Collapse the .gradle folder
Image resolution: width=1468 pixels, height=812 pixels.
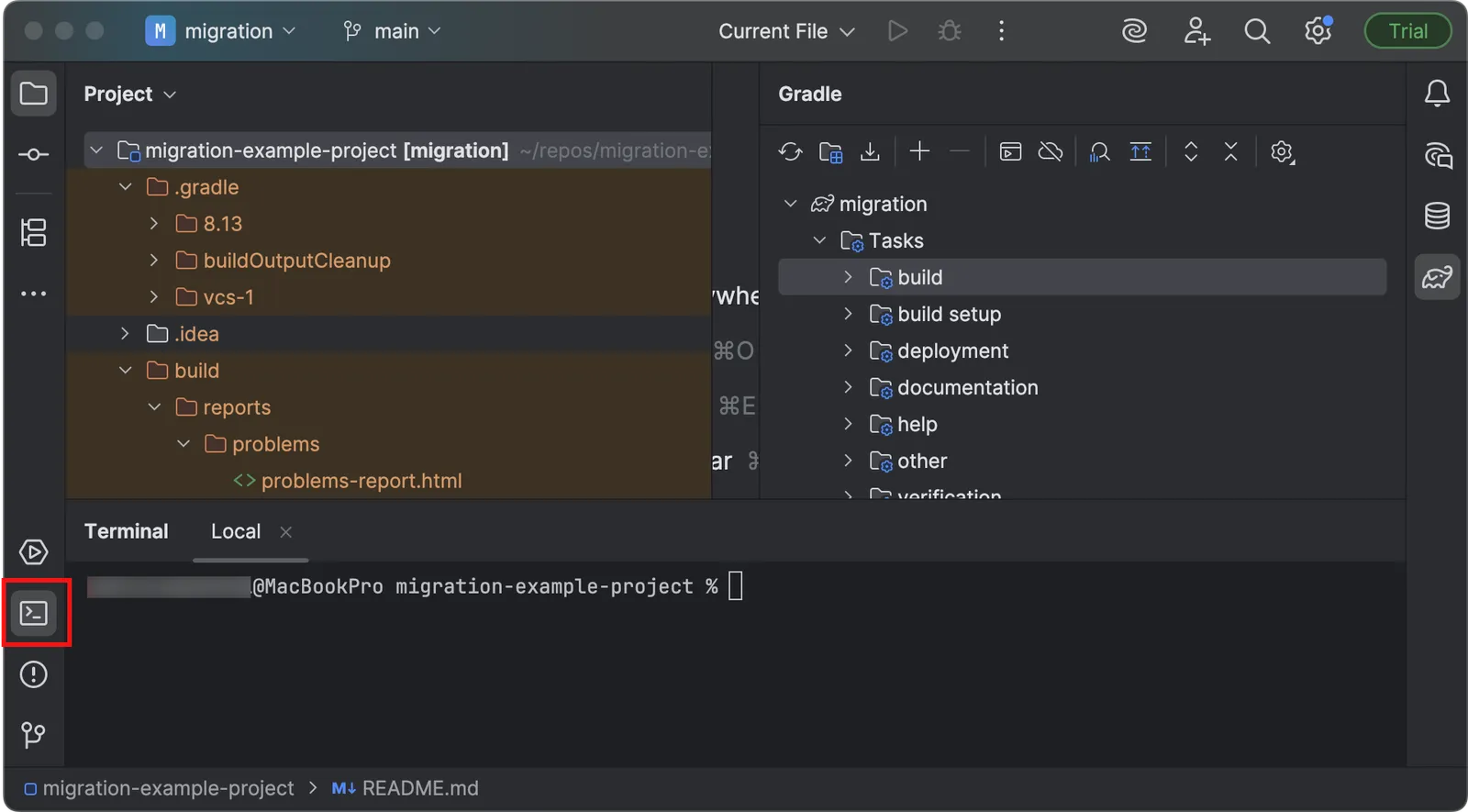(126, 186)
